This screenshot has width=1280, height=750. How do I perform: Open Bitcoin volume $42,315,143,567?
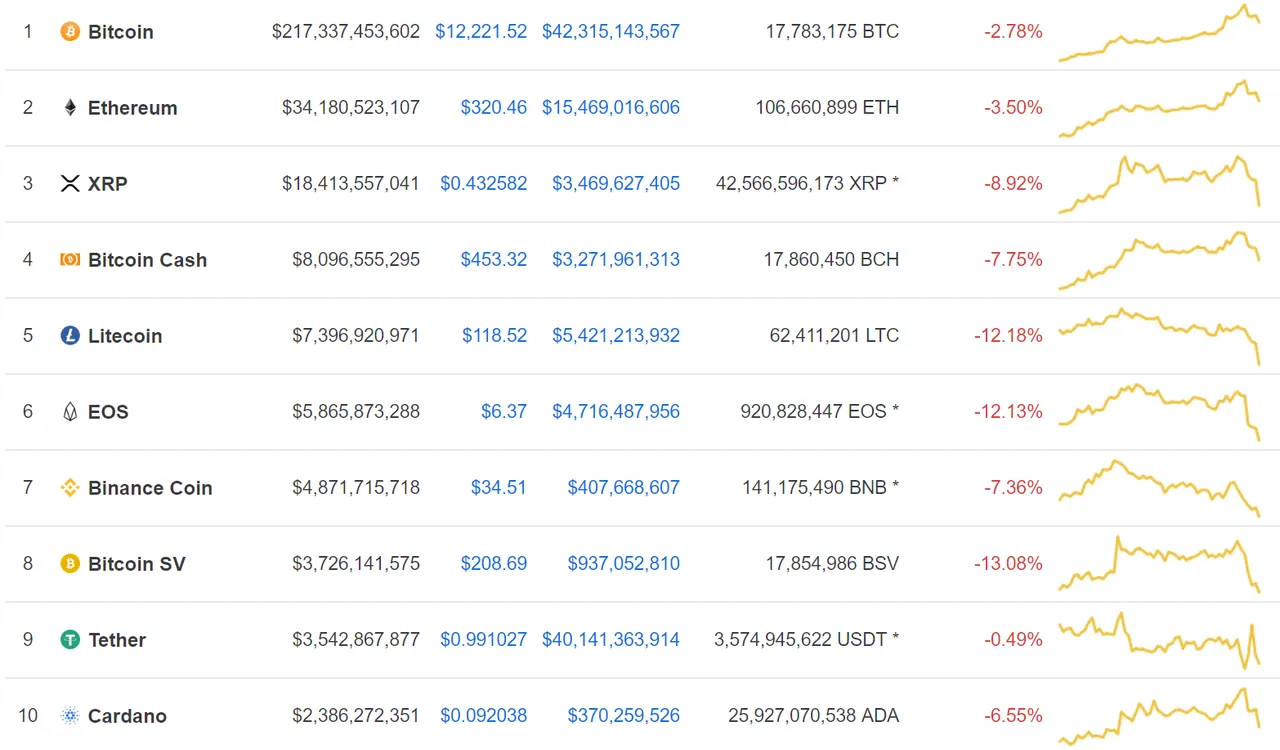coord(611,32)
